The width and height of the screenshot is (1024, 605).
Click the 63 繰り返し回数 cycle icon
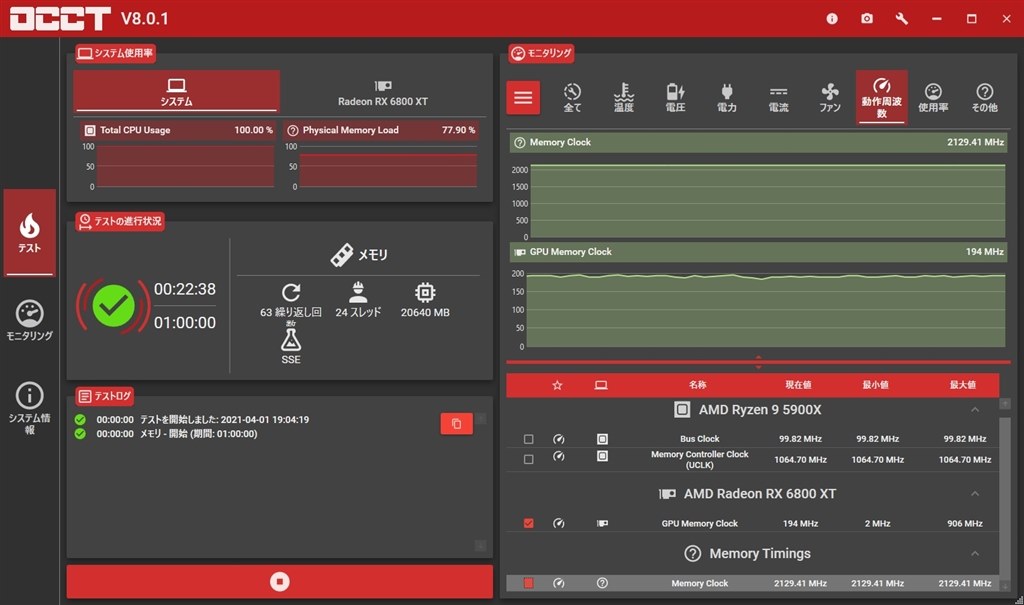tap(291, 292)
